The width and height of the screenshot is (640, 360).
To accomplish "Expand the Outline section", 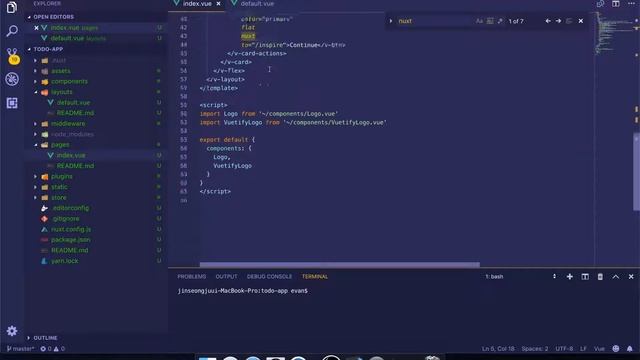I will [45, 338].
